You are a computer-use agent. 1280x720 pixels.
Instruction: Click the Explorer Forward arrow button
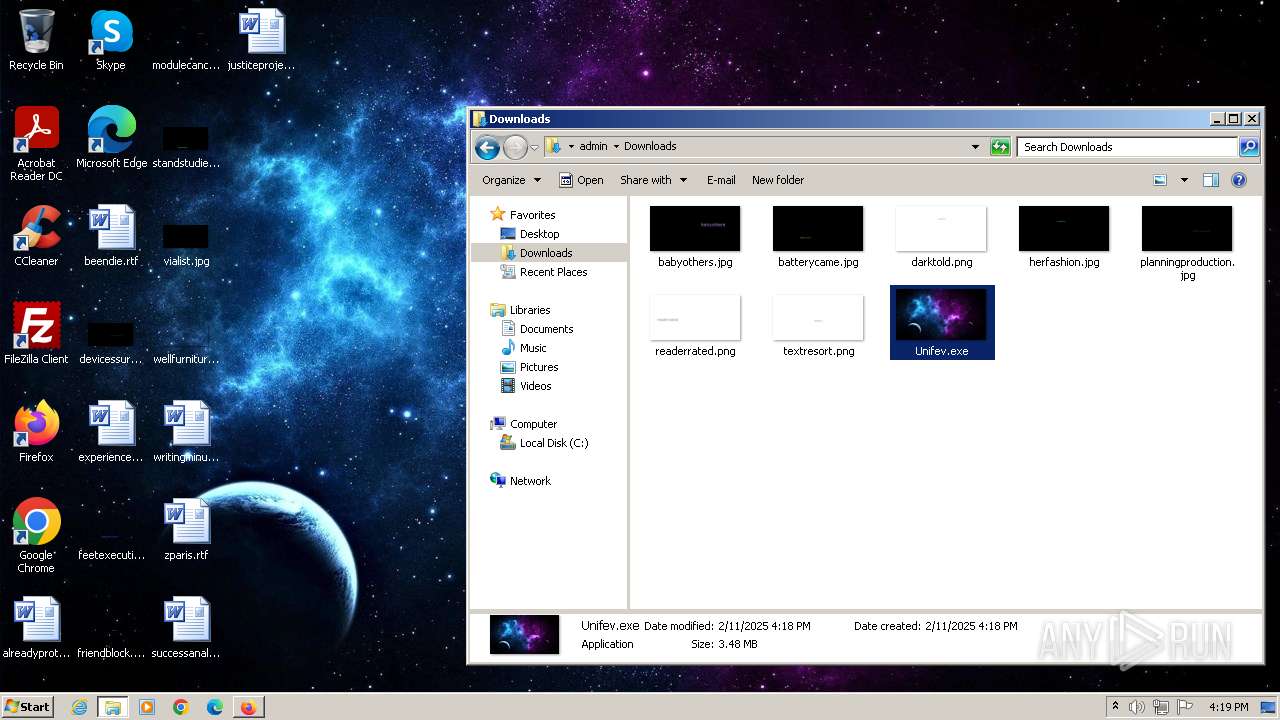pos(515,147)
